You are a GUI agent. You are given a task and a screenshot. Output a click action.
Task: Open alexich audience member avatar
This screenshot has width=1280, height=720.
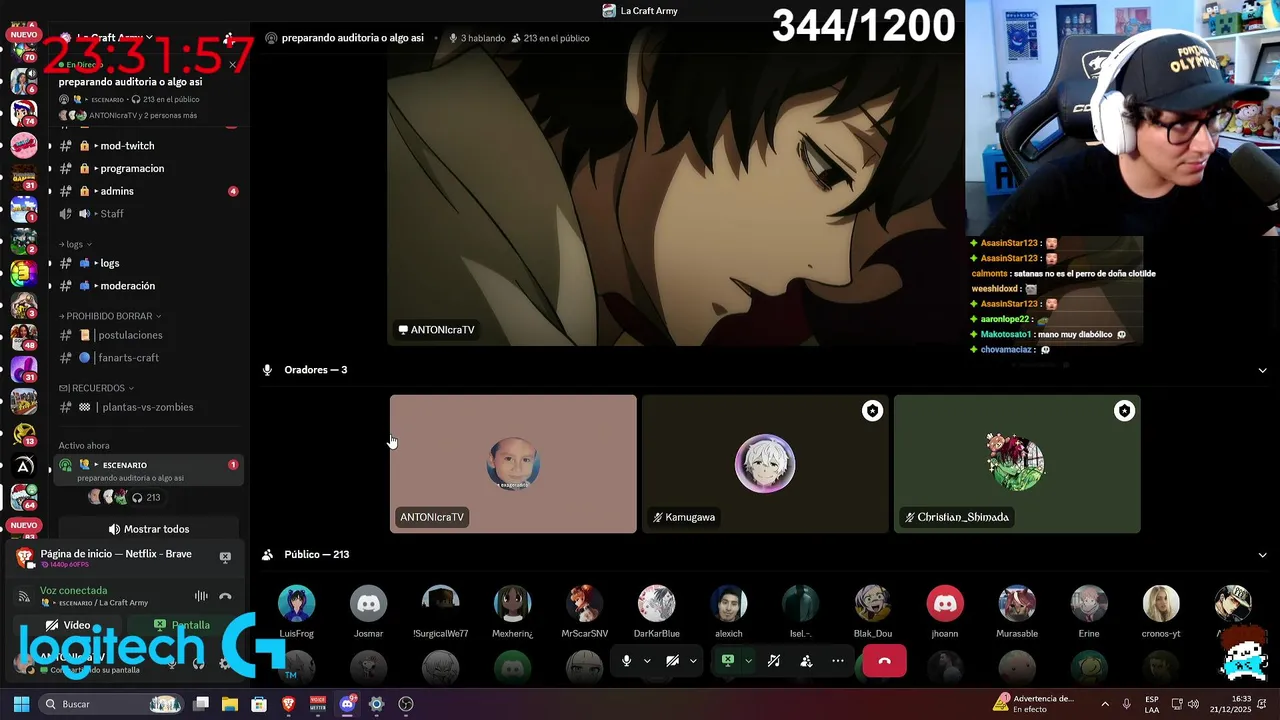[728, 603]
